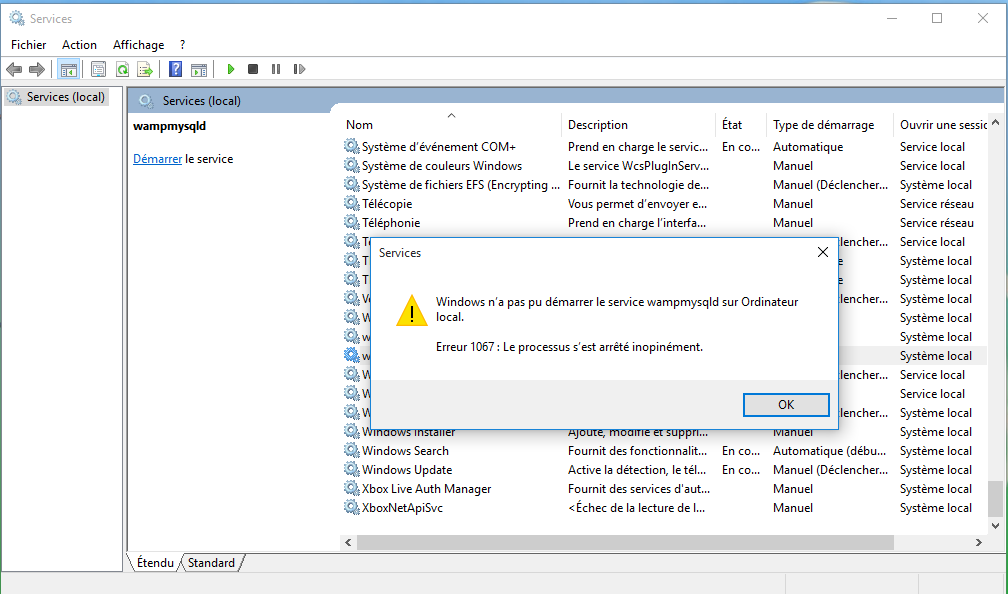Click the Refresh toolbar icon
The height and width of the screenshot is (594, 1008).
(x=121, y=69)
